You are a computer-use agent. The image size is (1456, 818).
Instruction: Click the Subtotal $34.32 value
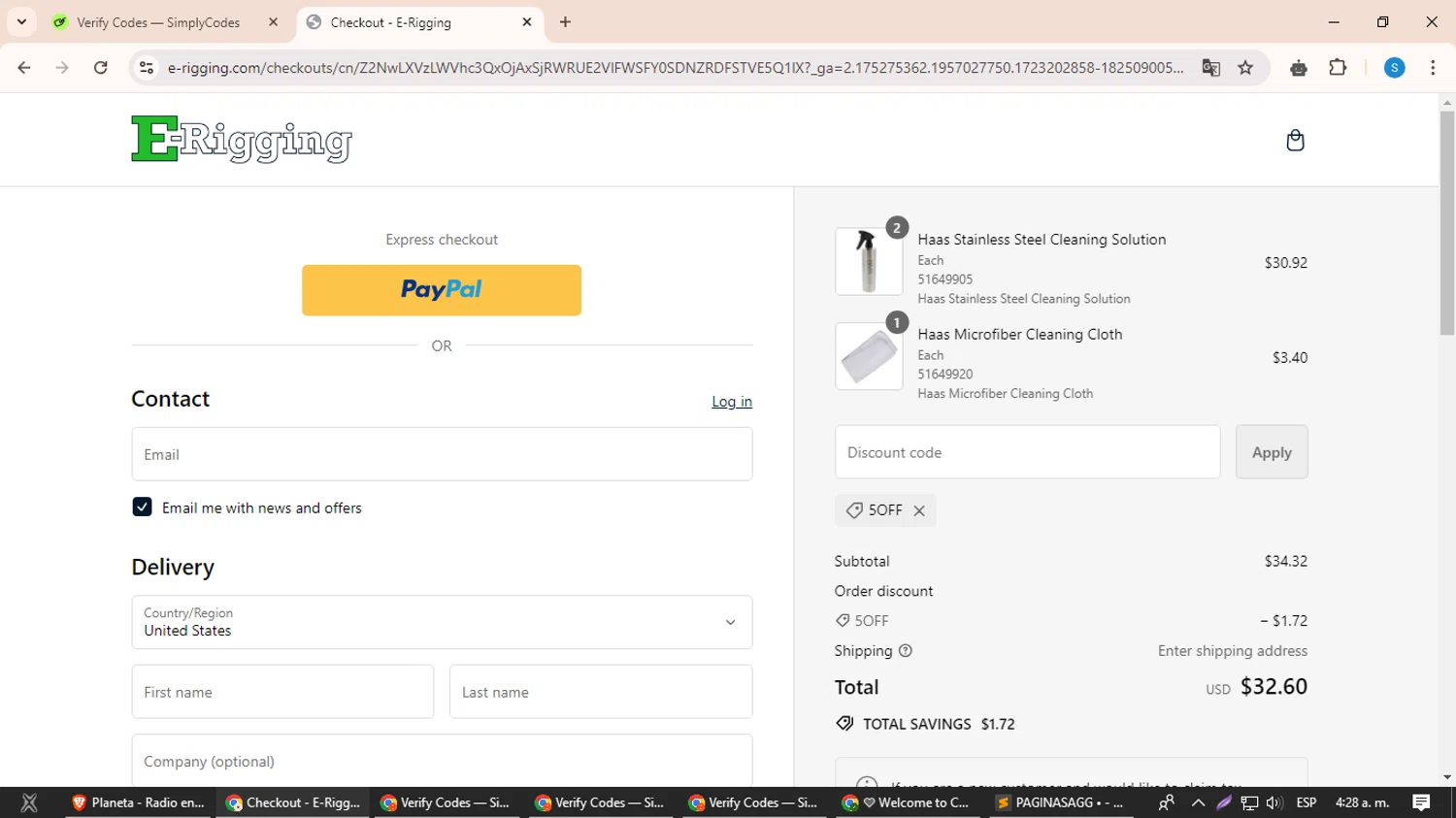(x=1285, y=561)
